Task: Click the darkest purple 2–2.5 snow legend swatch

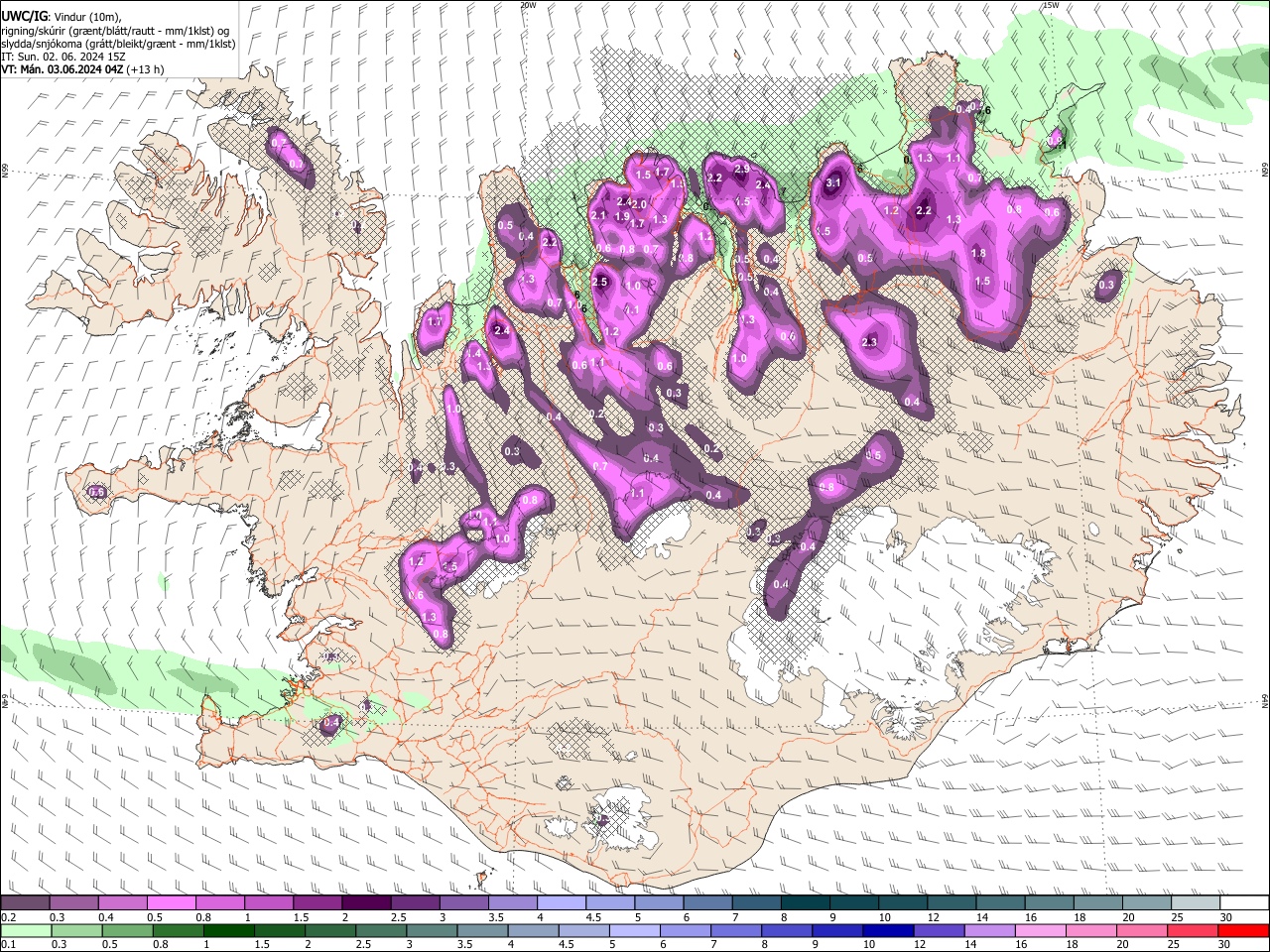Action: (x=365, y=903)
